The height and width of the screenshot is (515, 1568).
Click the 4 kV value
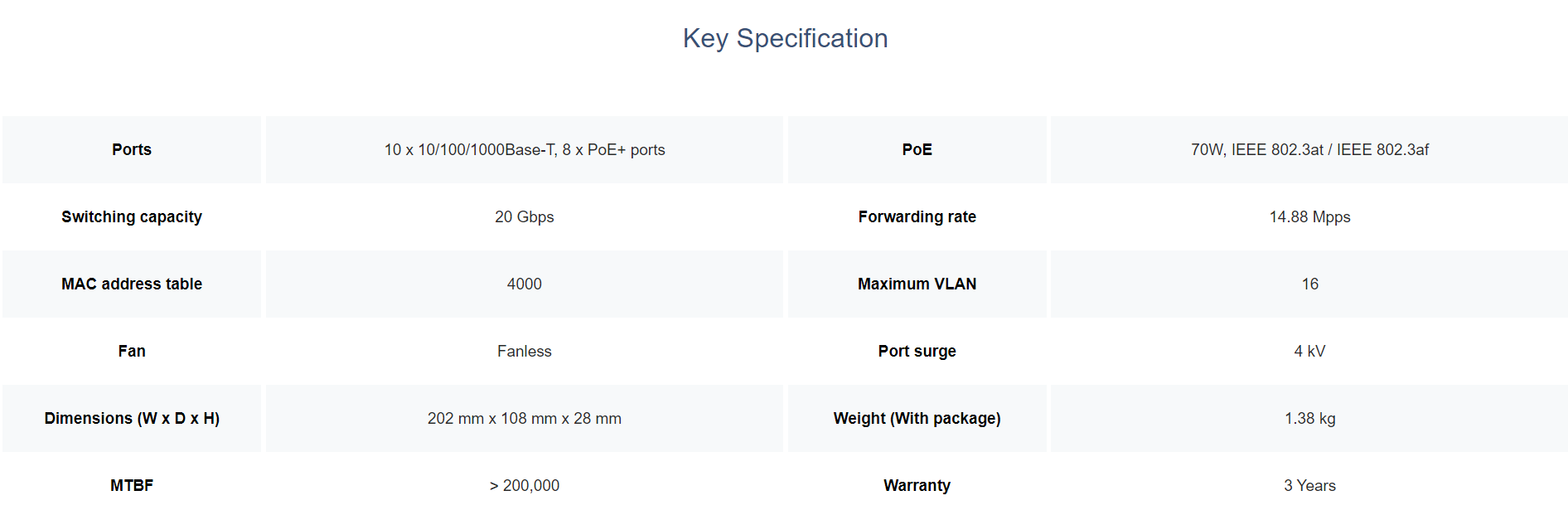[1309, 351]
